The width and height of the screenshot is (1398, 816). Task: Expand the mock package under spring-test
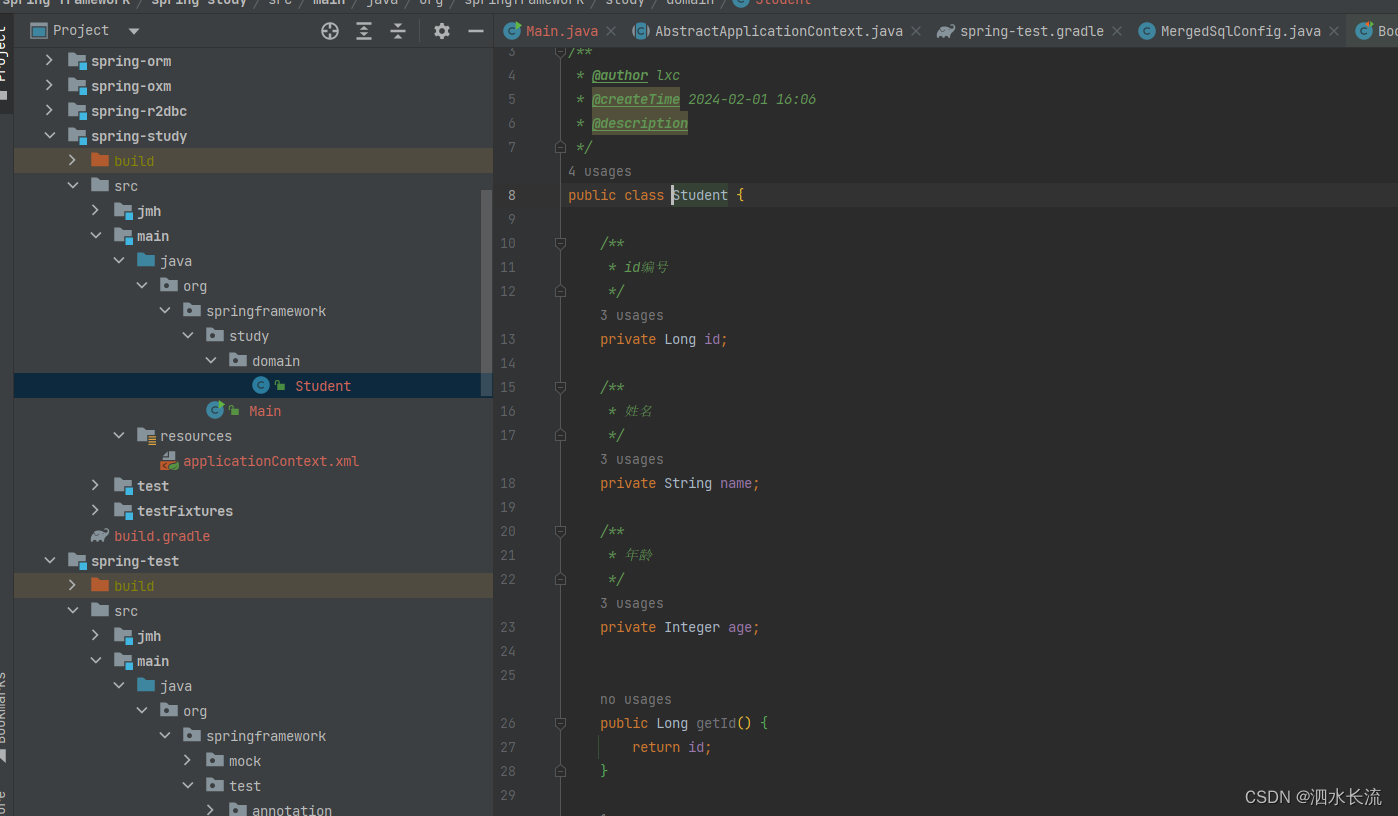(x=188, y=761)
